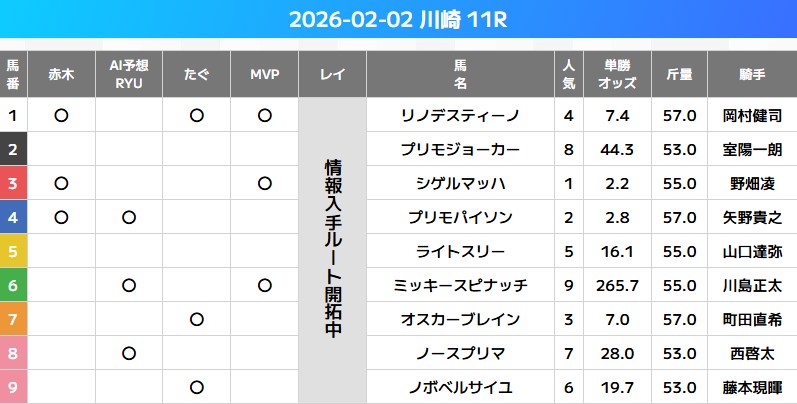Click the red horse number 3 cell

point(13,184)
